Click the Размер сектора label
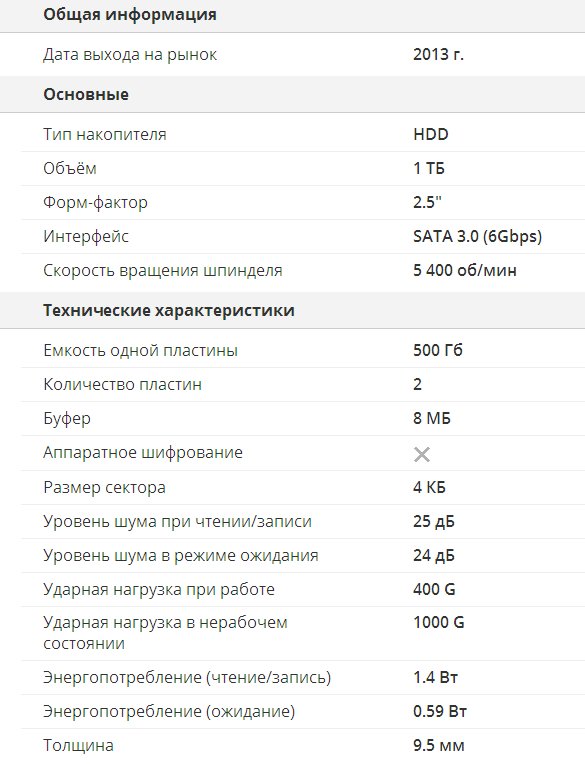The image size is (585, 764). [x=104, y=487]
